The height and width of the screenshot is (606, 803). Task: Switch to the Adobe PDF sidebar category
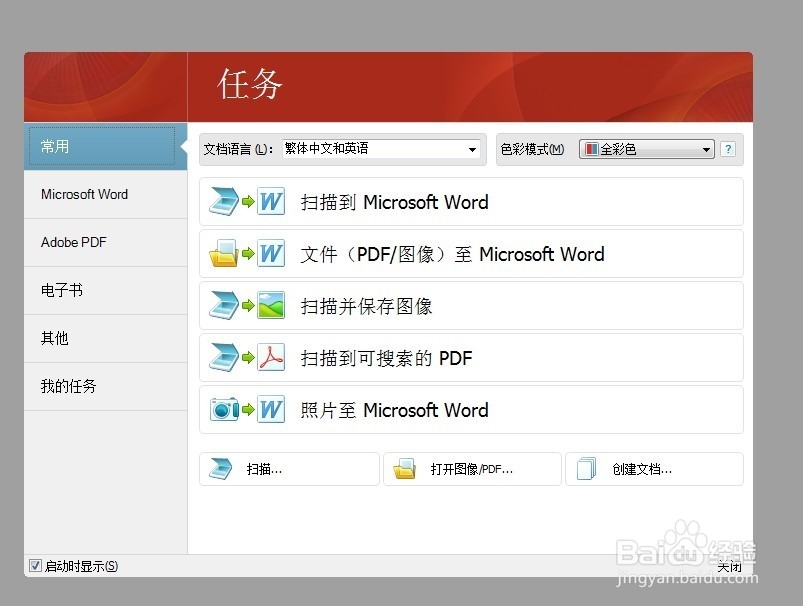tap(105, 242)
